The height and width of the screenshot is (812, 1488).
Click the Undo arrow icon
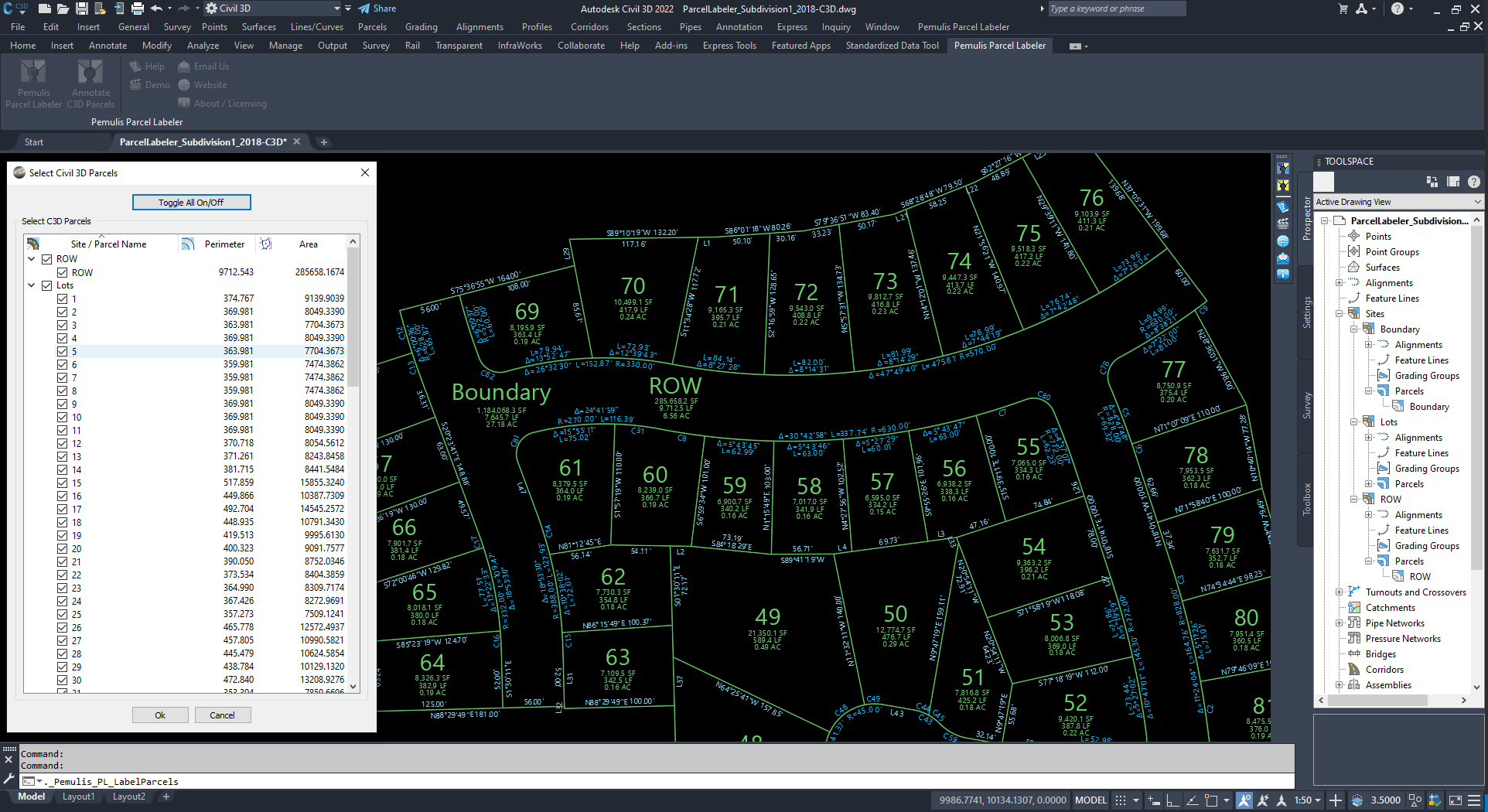(x=156, y=9)
